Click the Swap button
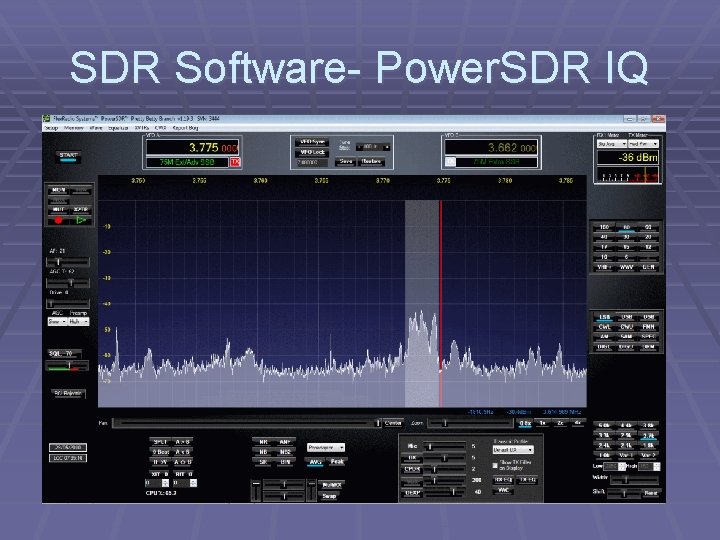This screenshot has width=720, height=540. tap(329, 496)
